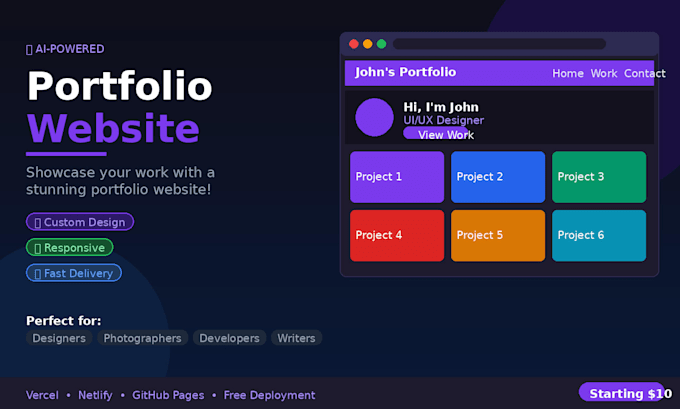The width and height of the screenshot is (680, 409).
Task: Select the Photographers tag
Action: click(142, 338)
